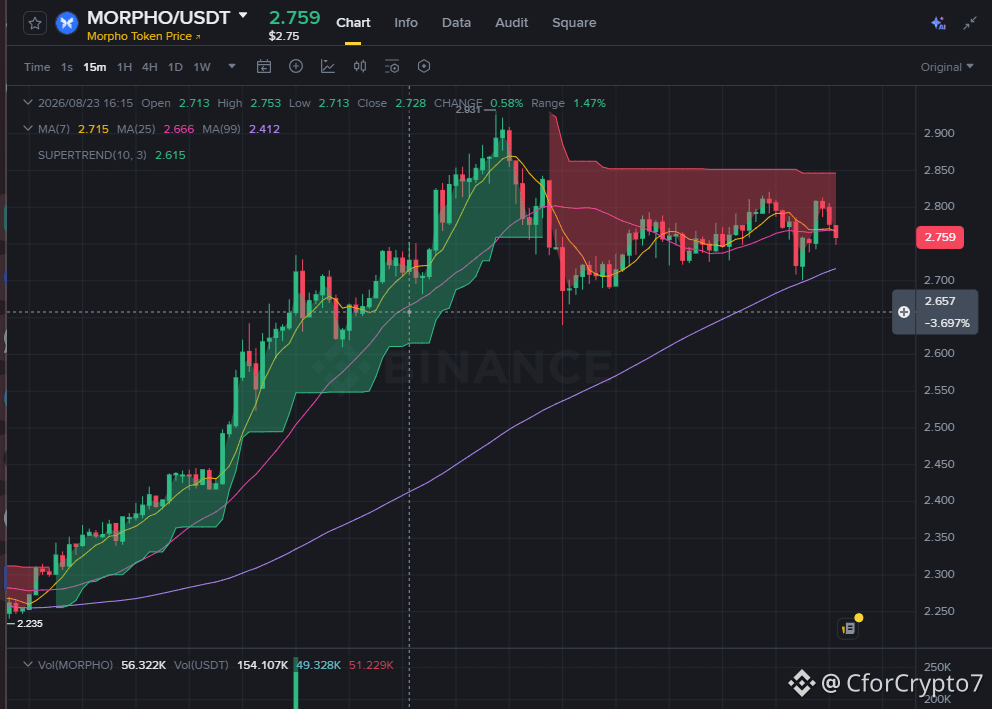Viewport: 992px width, 709px height.
Task: Open the hexagon chart settings icon
Action: (424, 66)
